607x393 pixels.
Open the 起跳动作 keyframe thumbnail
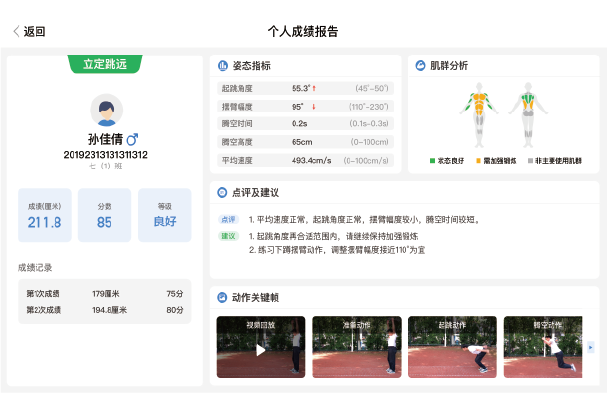452,347
